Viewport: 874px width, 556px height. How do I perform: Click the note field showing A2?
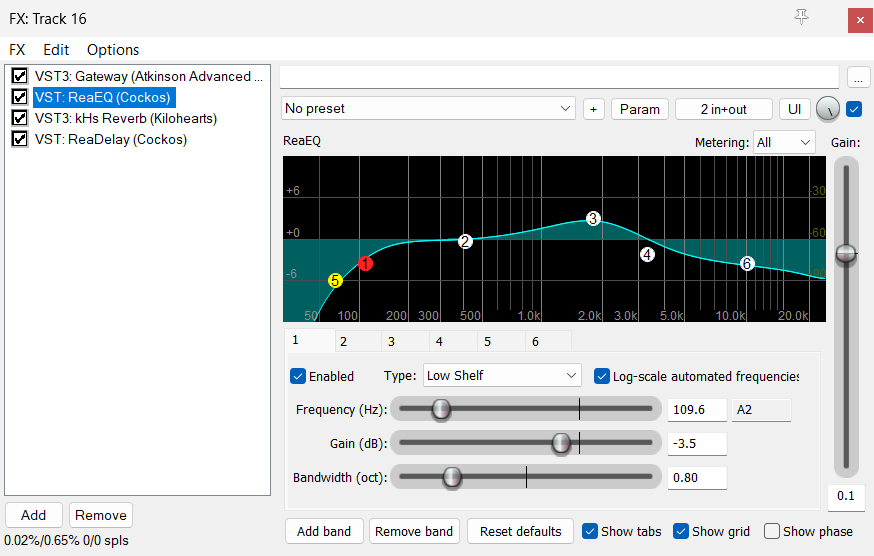click(761, 410)
